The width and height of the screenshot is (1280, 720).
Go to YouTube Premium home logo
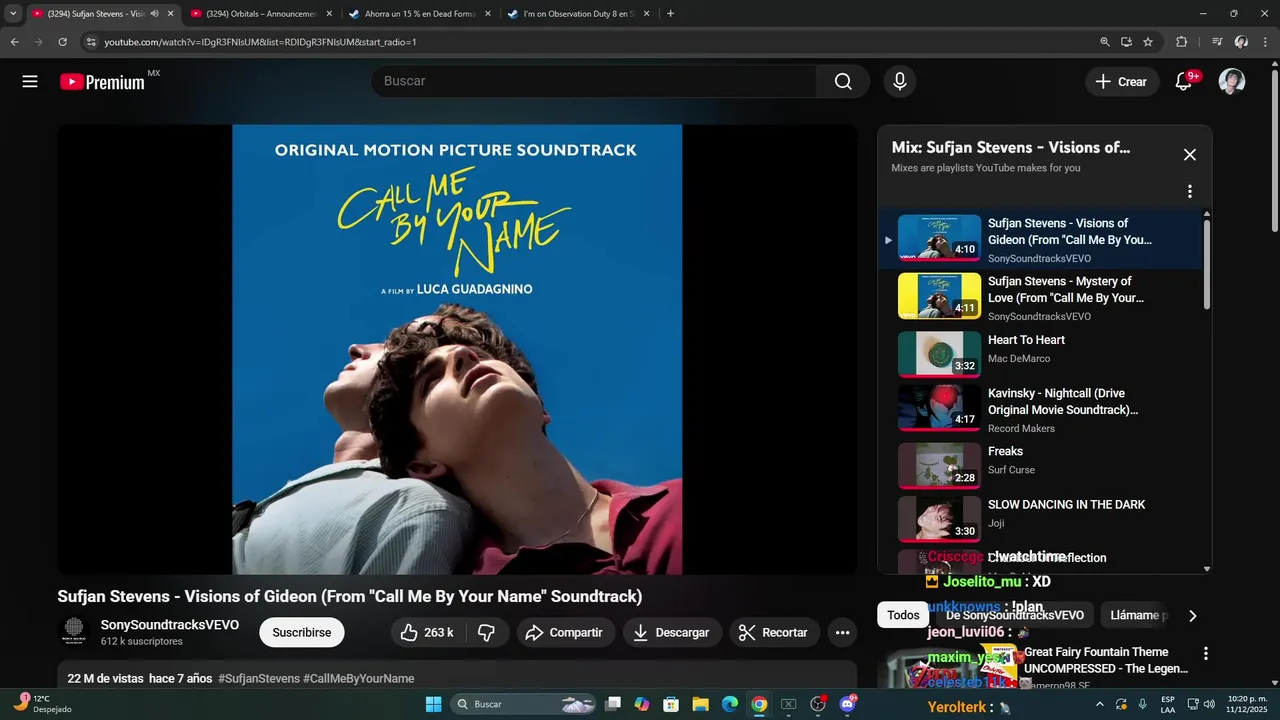pyautogui.click(x=103, y=82)
